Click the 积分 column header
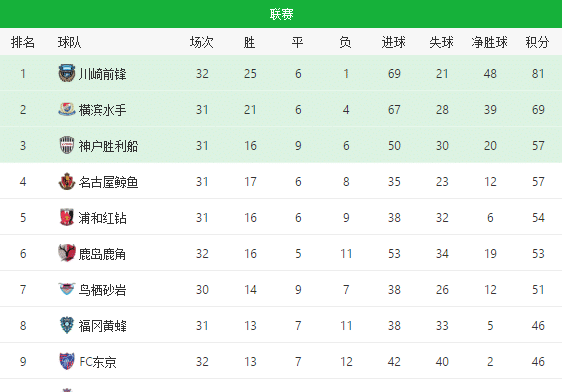 tap(537, 42)
